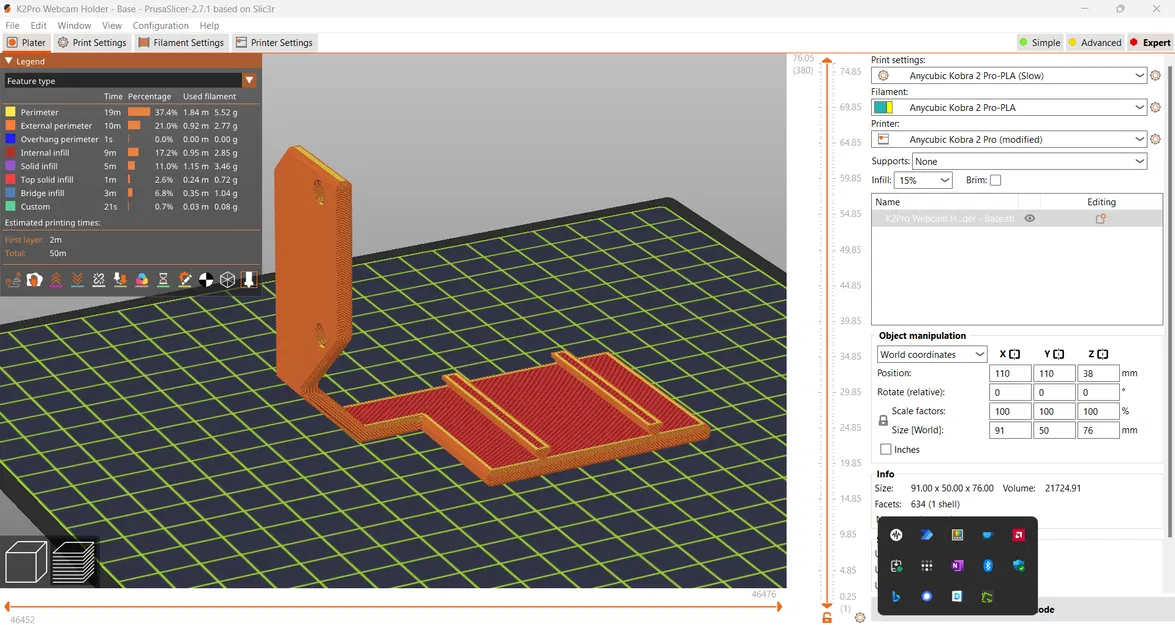Toggle the shells display icon
The image size is (1175, 625).
click(227, 280)
